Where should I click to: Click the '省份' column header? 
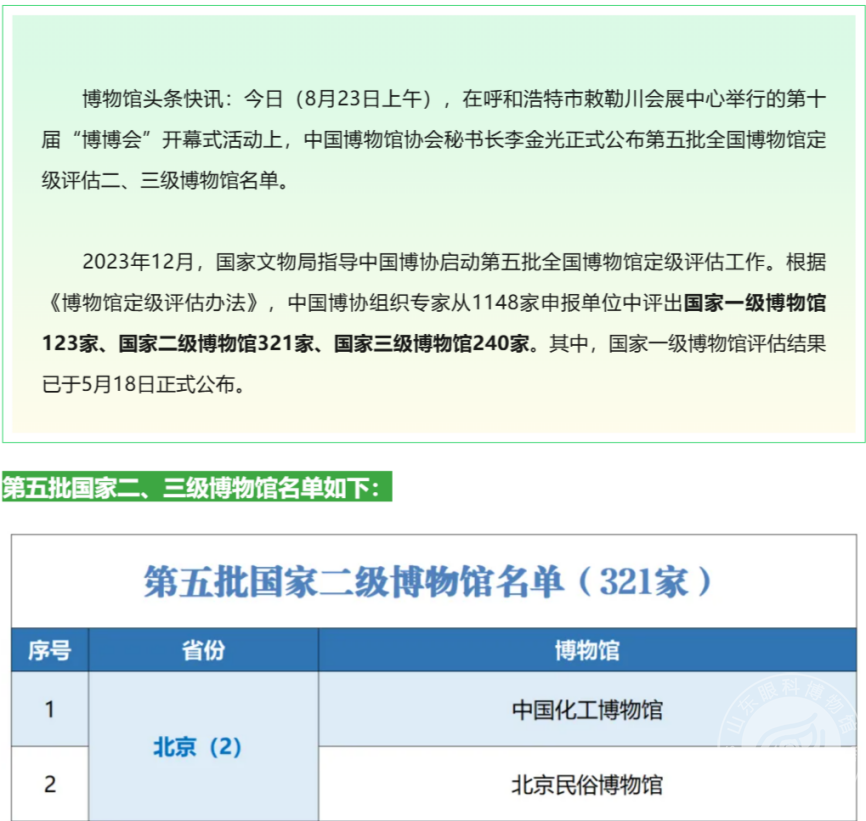point(203,650)
